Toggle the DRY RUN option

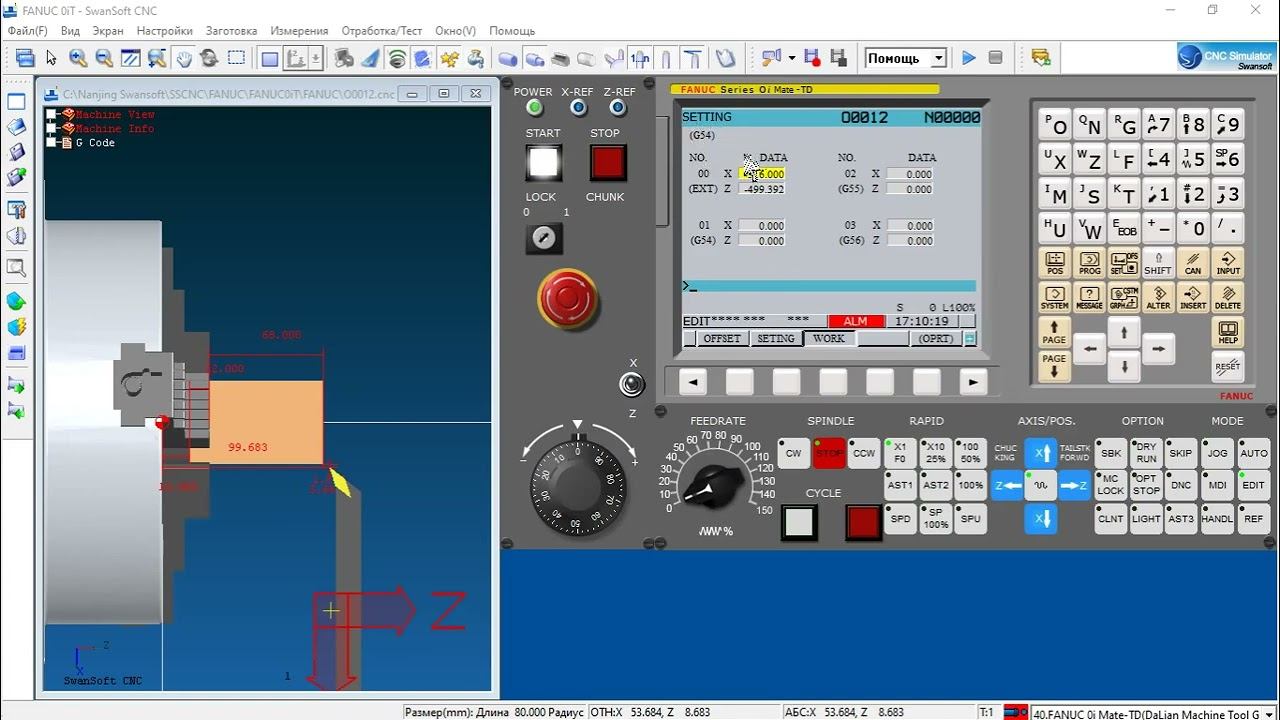1146,453
